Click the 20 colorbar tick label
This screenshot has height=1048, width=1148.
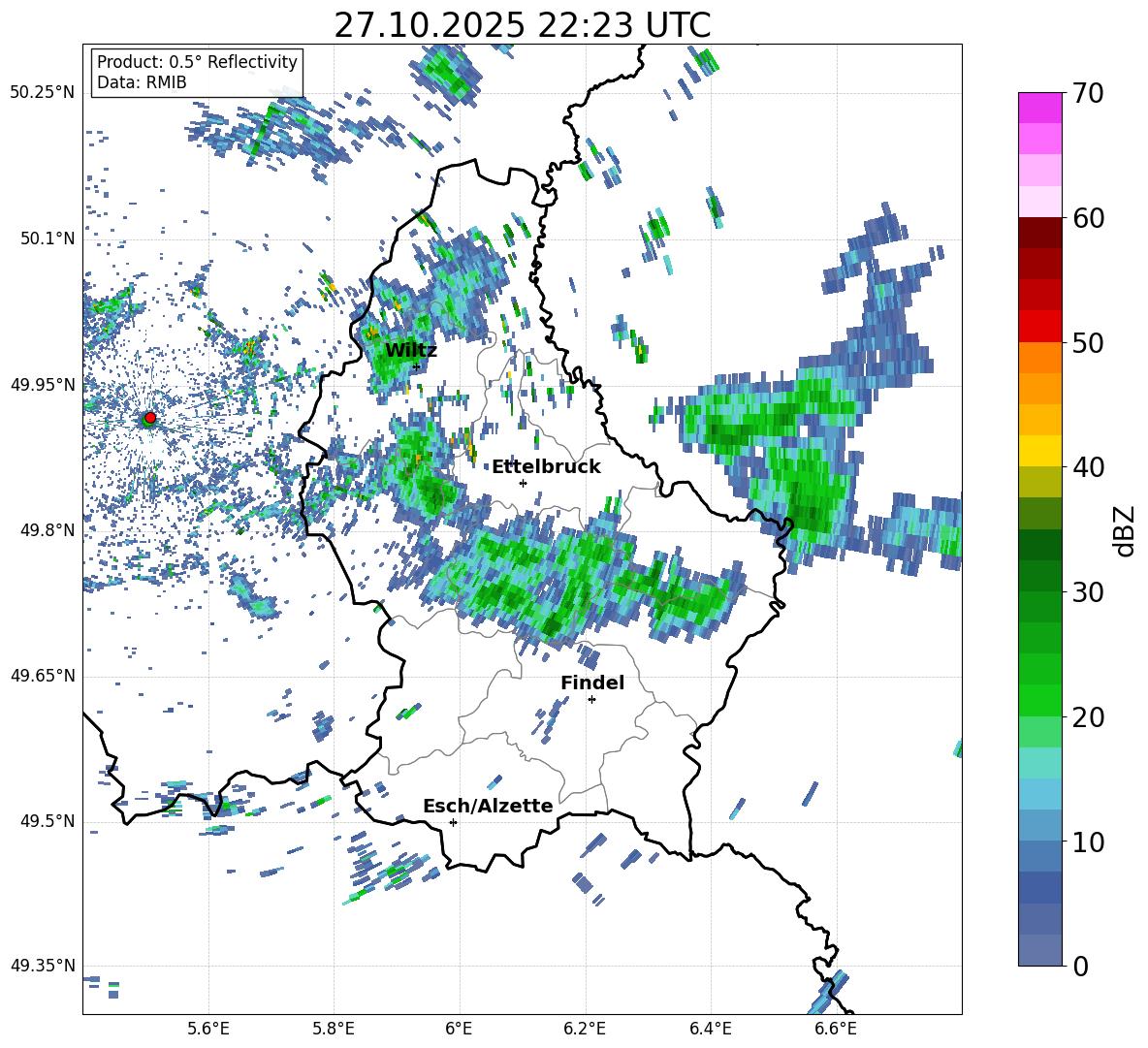(1088, 716)
